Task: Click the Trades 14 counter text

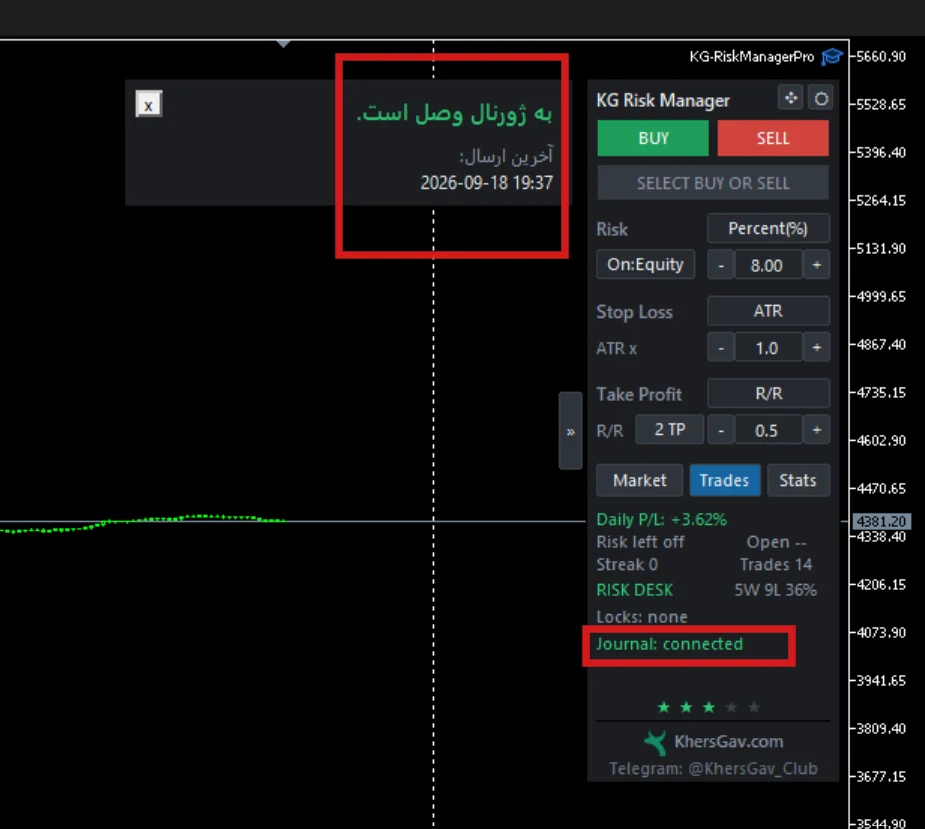Action: click(x=776, y=565)
